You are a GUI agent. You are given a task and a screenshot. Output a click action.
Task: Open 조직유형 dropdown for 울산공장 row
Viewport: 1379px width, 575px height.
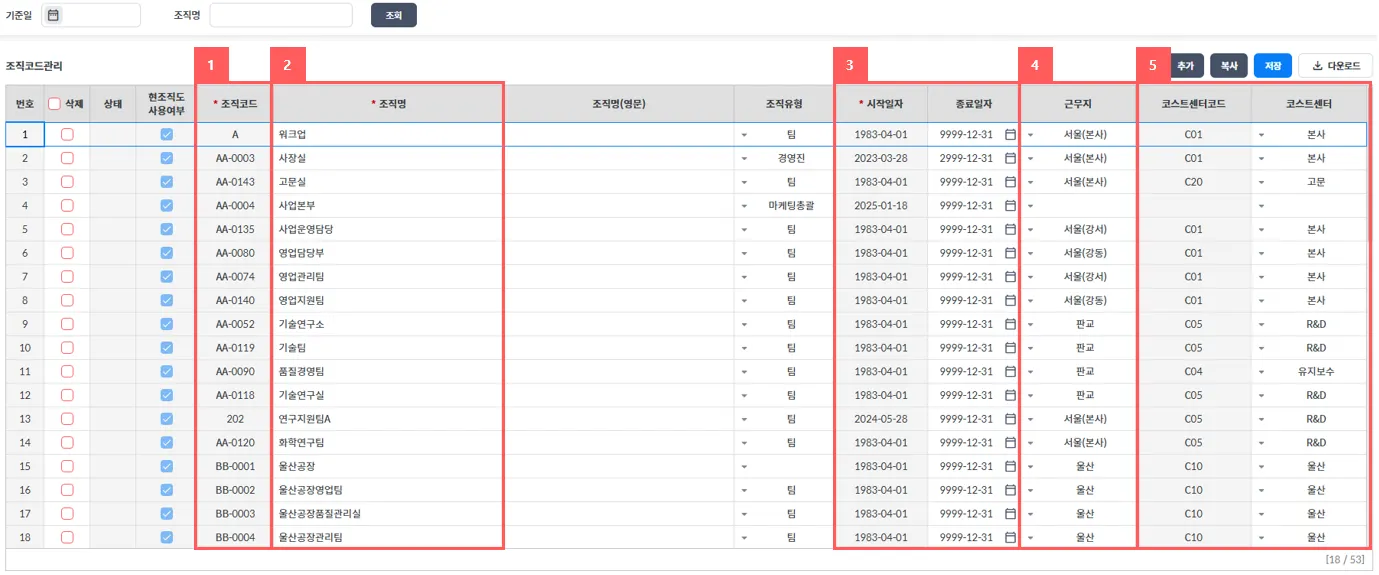(x=744, y=466)
